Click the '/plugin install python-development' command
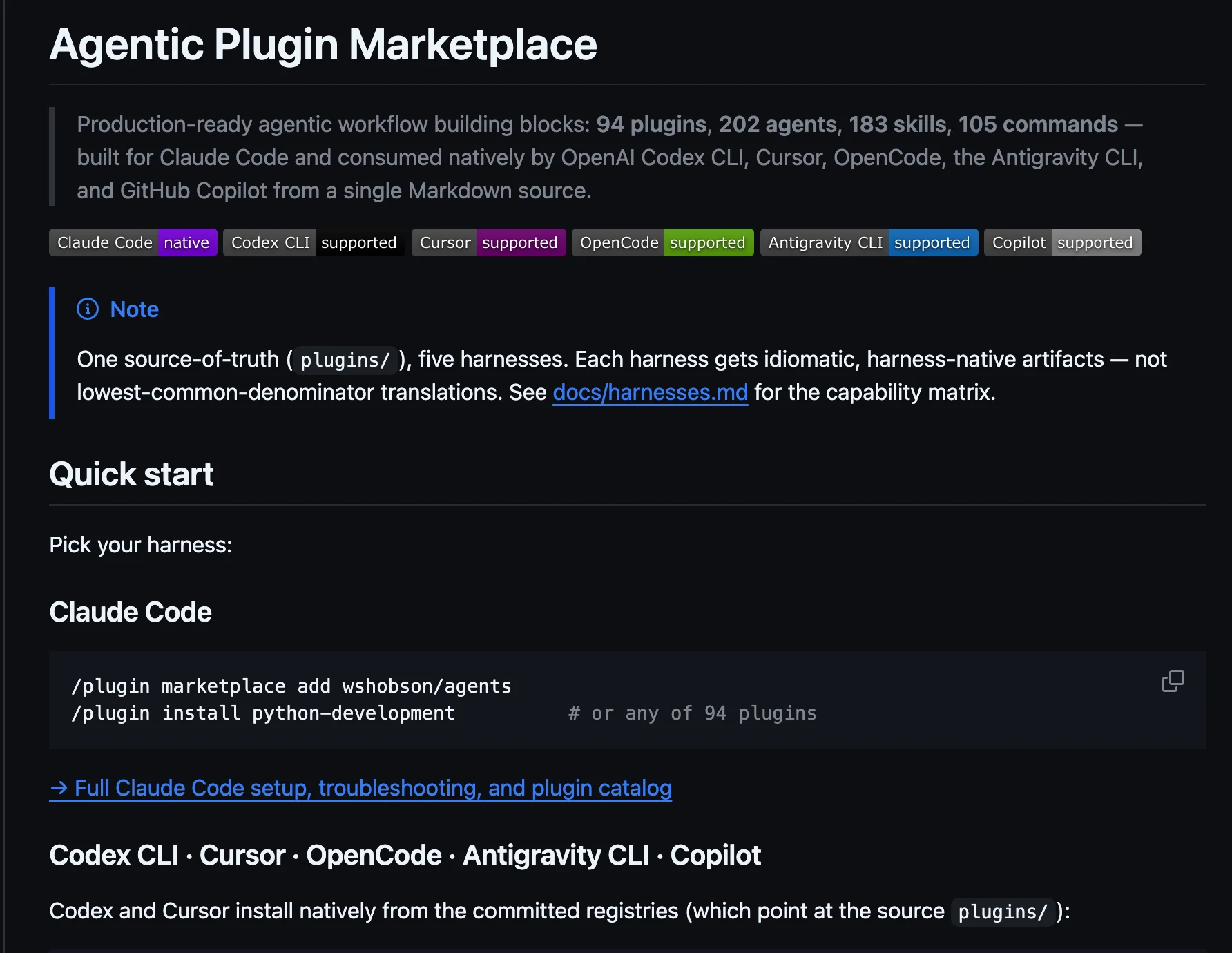Screen dimensions: 1232x953 pos(263,713)
